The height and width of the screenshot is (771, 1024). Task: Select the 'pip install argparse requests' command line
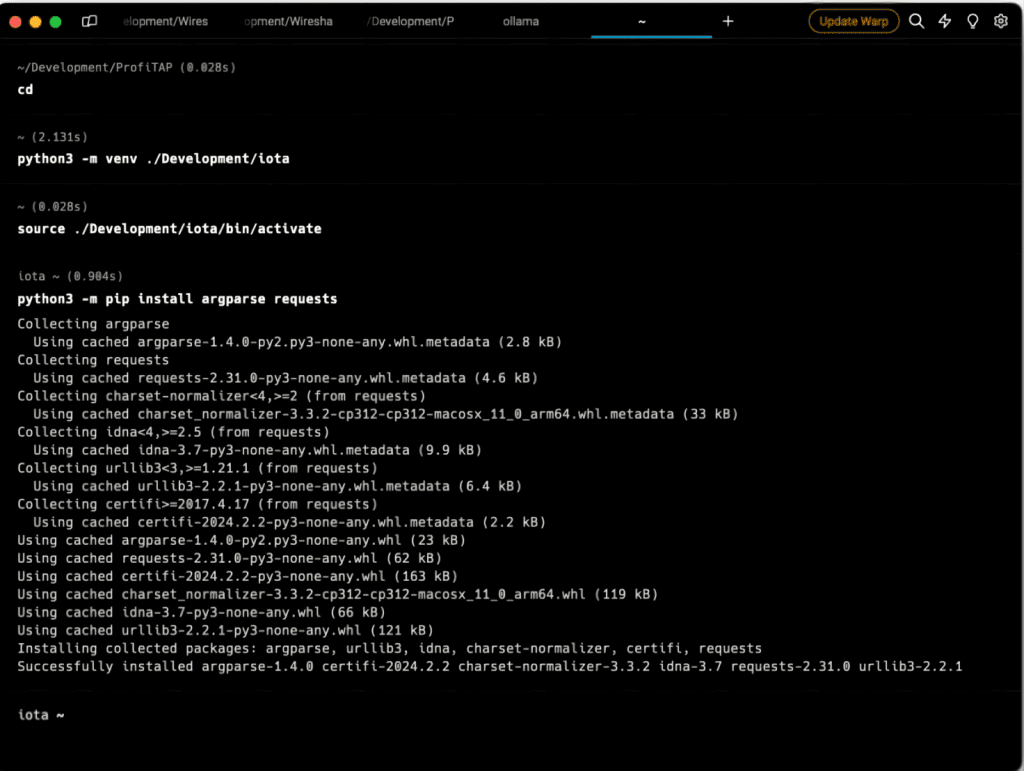(x=177, y=299)
